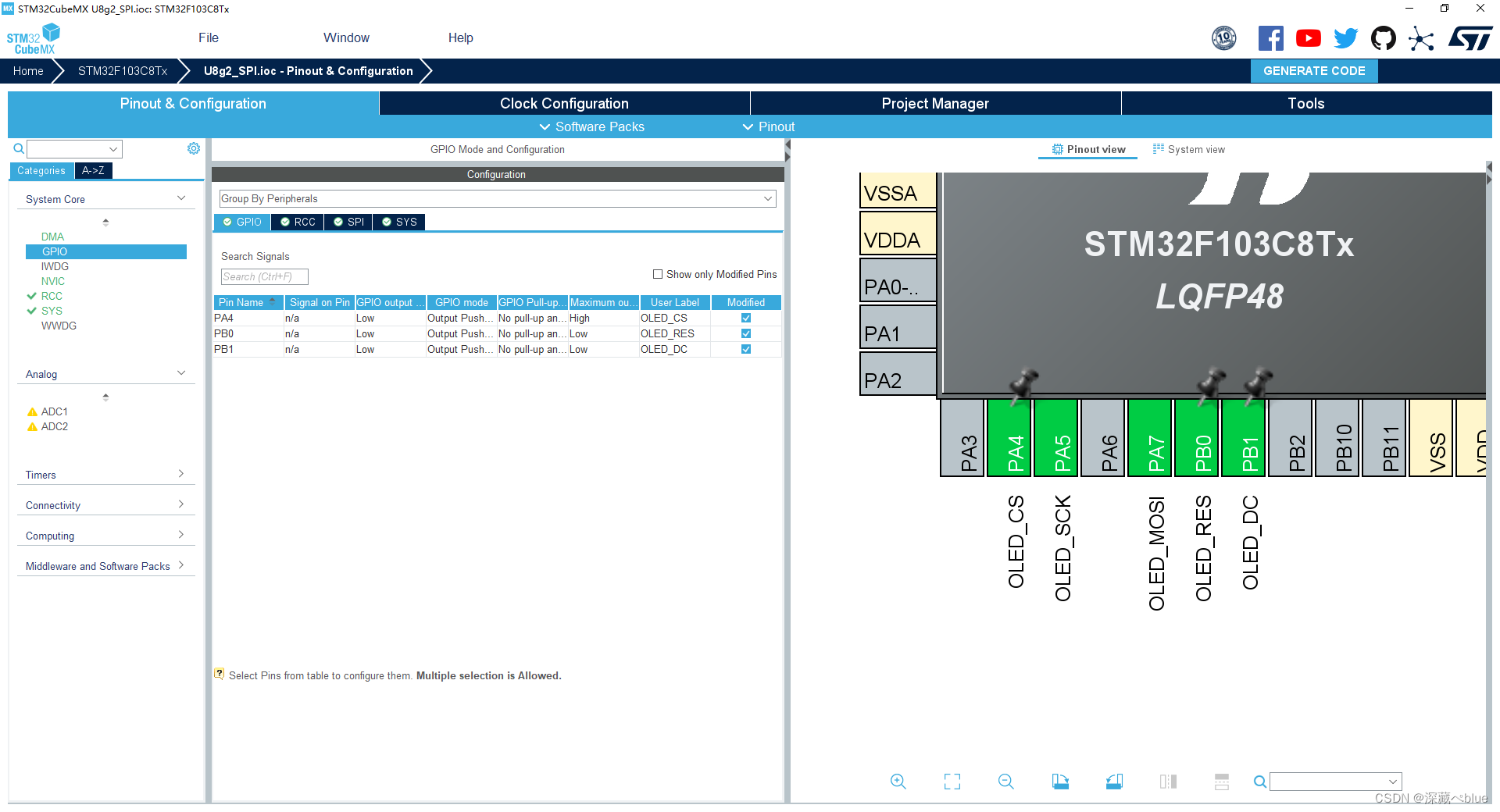Enable Show only Modified Pins checkbox
The image size is (1500, 812).
[658, 274]
